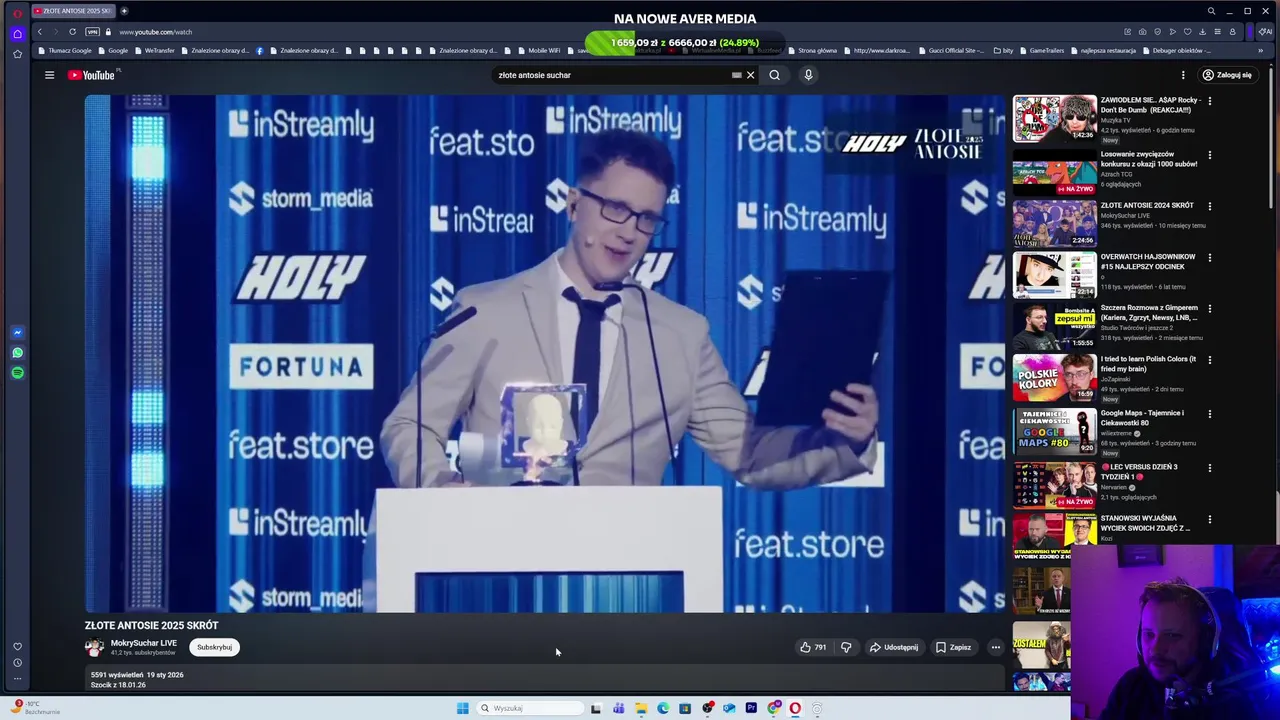Open the Opera main menu logo

tap(17, 12)
